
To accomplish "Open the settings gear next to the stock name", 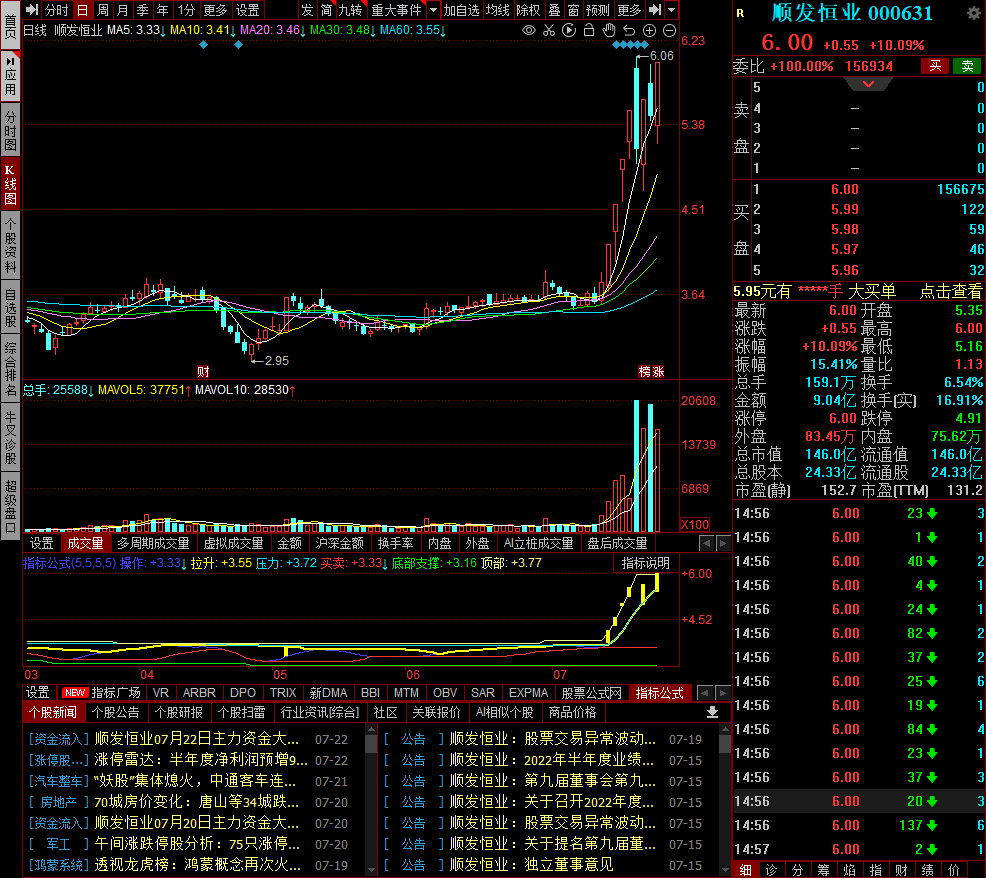I will click(973, 13).
